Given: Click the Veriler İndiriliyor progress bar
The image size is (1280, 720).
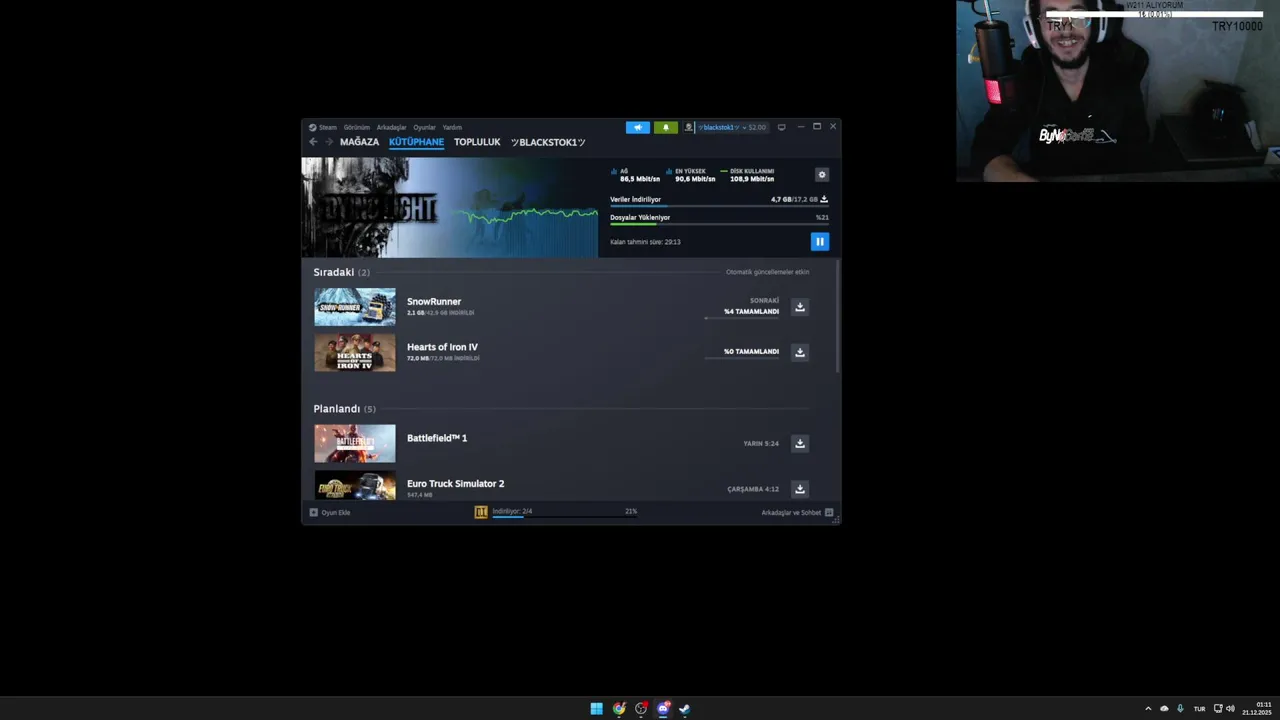Looking at the screenshot, I should pos(719,206).
